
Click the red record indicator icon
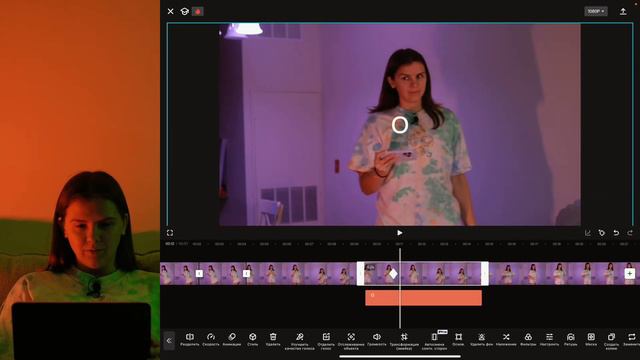click(198, 11)
